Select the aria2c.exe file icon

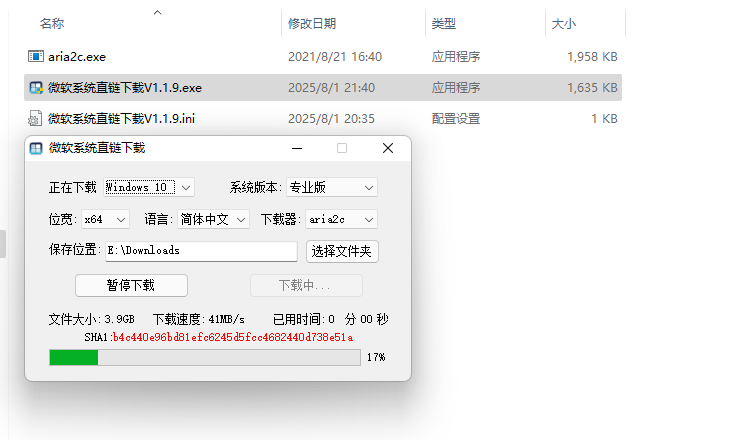[36, 57]
